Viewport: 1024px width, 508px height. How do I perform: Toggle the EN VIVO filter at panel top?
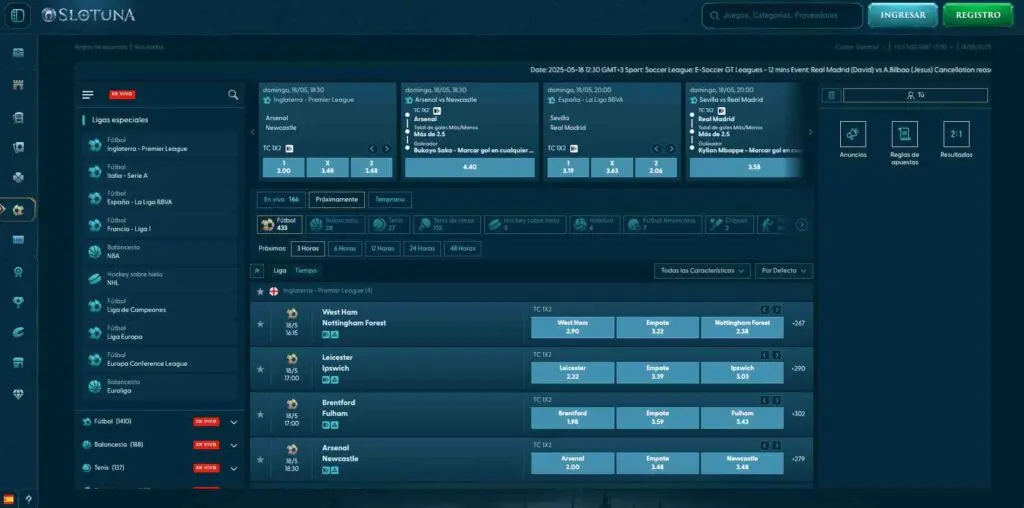point(122,95)
